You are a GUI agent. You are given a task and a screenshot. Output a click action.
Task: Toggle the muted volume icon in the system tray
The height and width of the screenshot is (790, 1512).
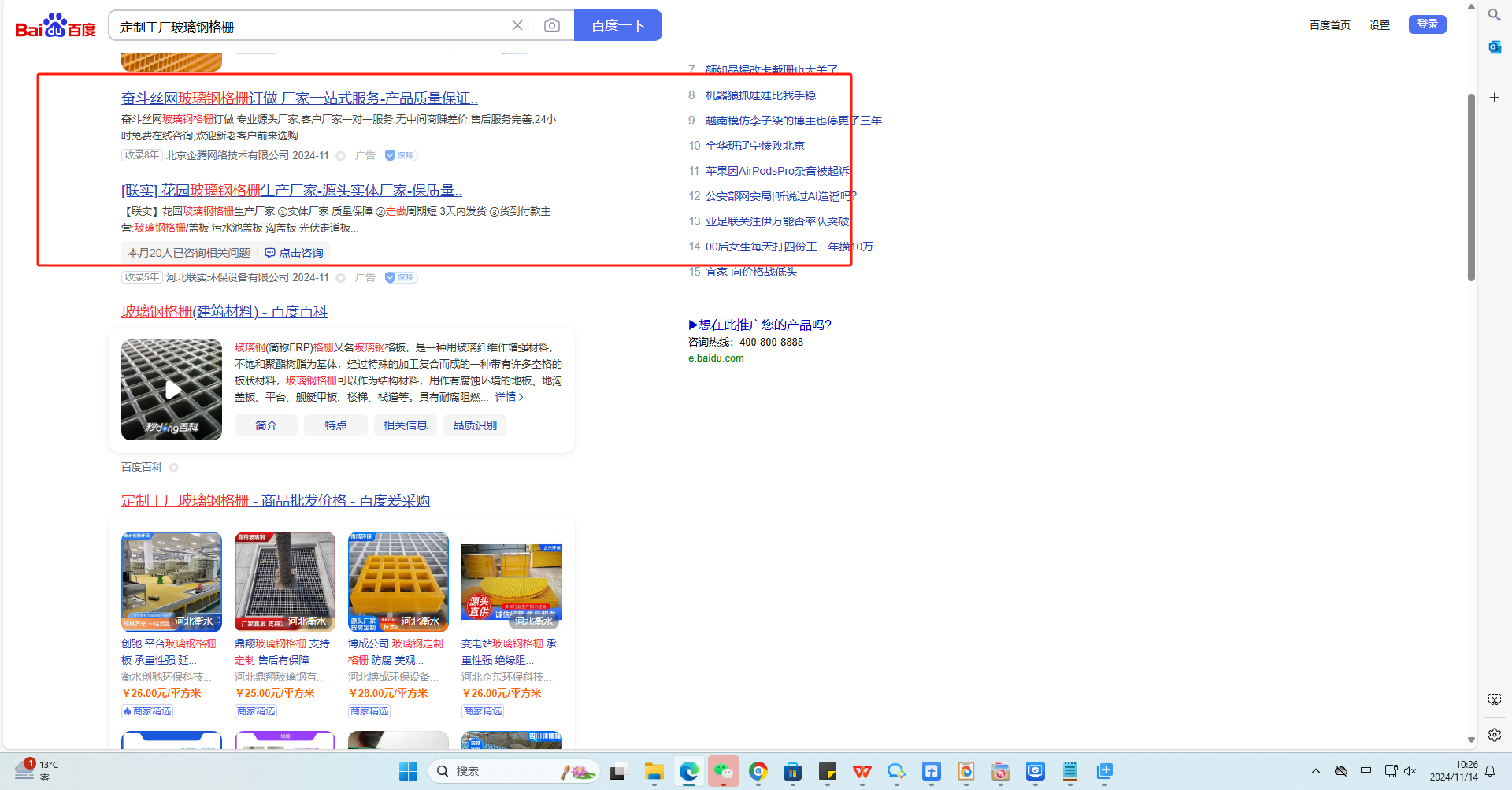point(1410,771)
